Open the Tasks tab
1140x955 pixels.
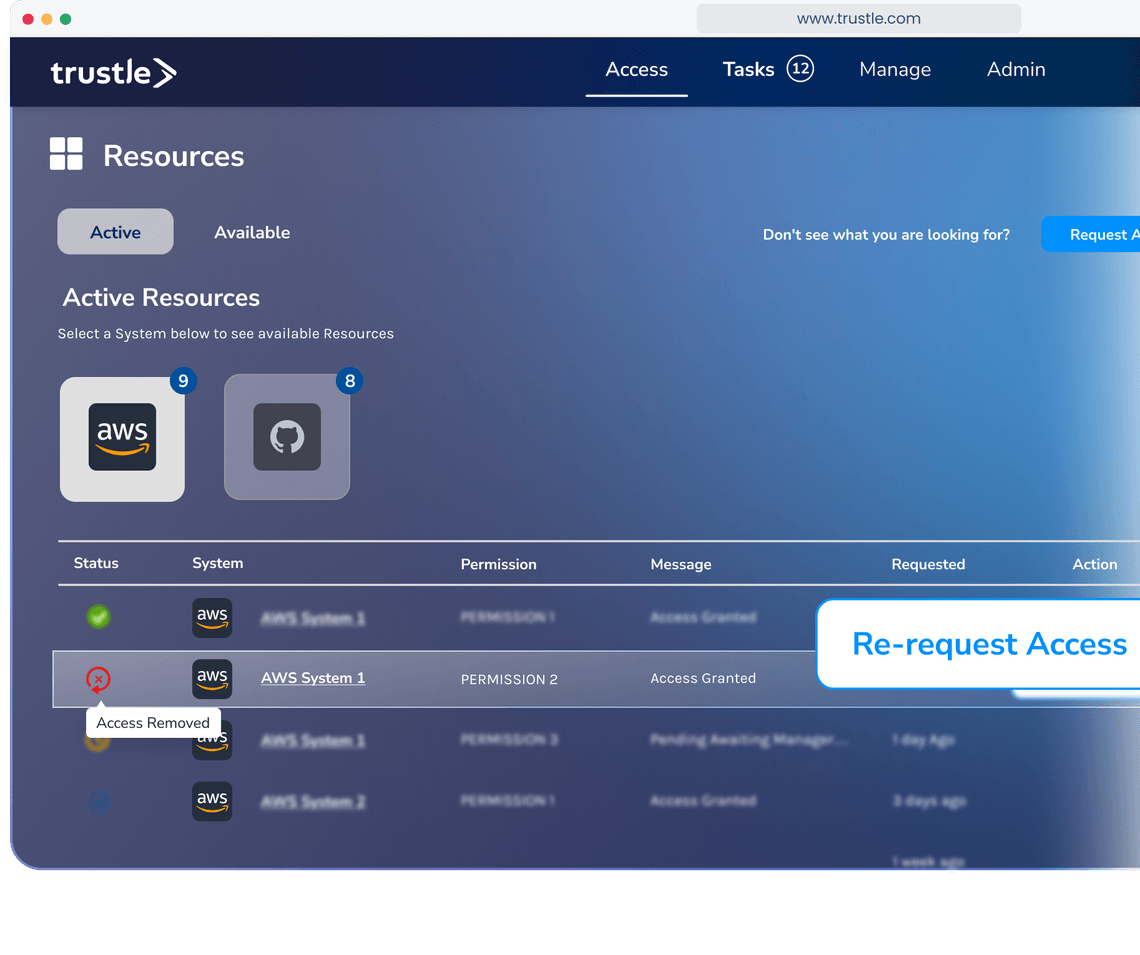748,70
